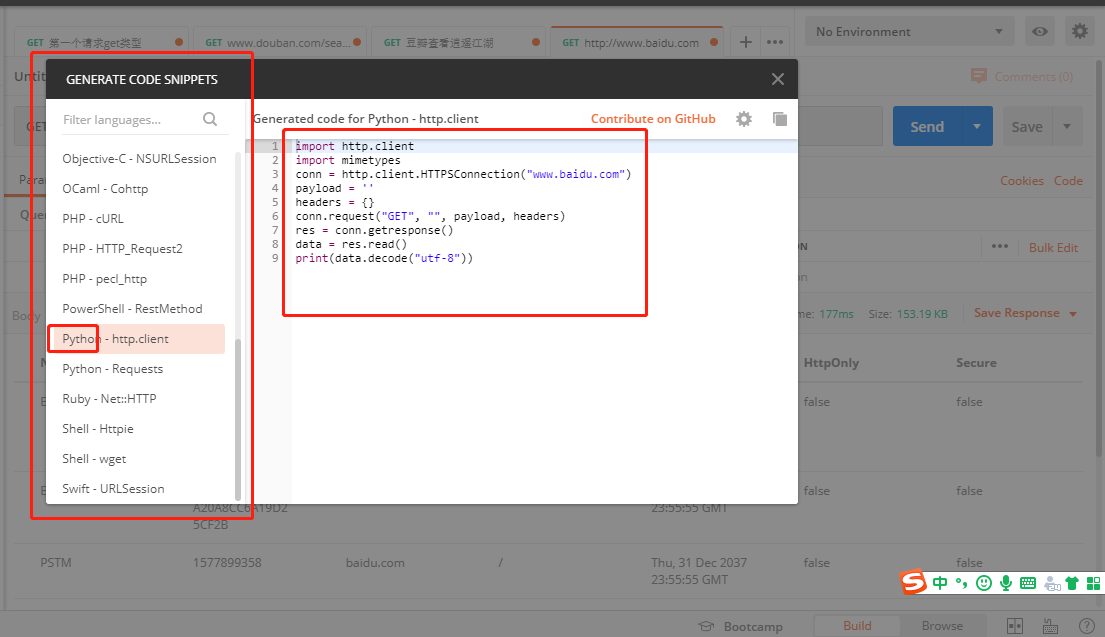Viewport: 1105px width, 637px height.
Task: Select PHP - pecl_http language
Action: pos(139,279)
